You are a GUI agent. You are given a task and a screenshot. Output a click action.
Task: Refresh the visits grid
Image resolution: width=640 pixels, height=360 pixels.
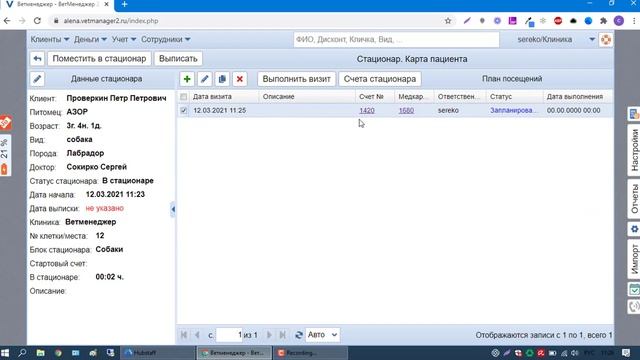coord(299,335)
